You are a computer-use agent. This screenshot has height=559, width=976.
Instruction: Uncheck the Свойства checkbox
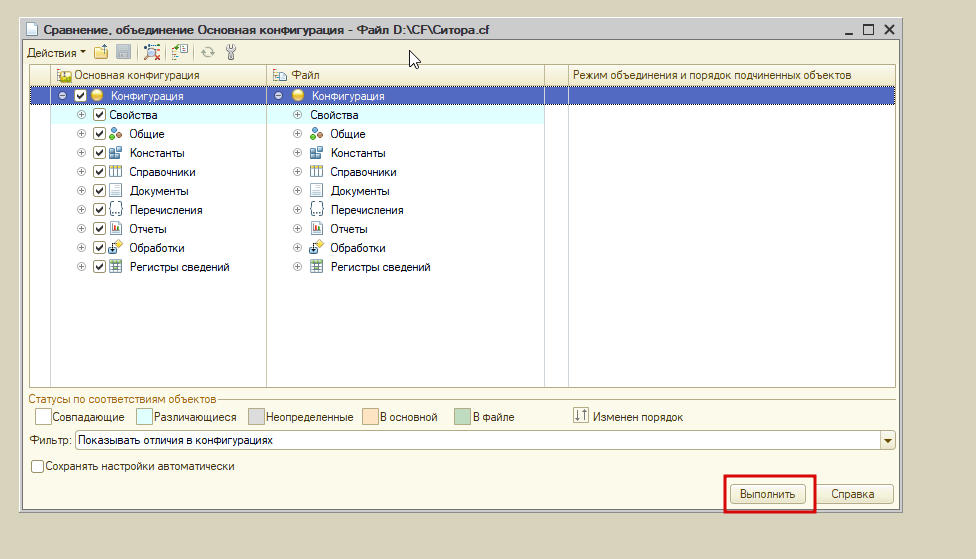coord(99,115)
